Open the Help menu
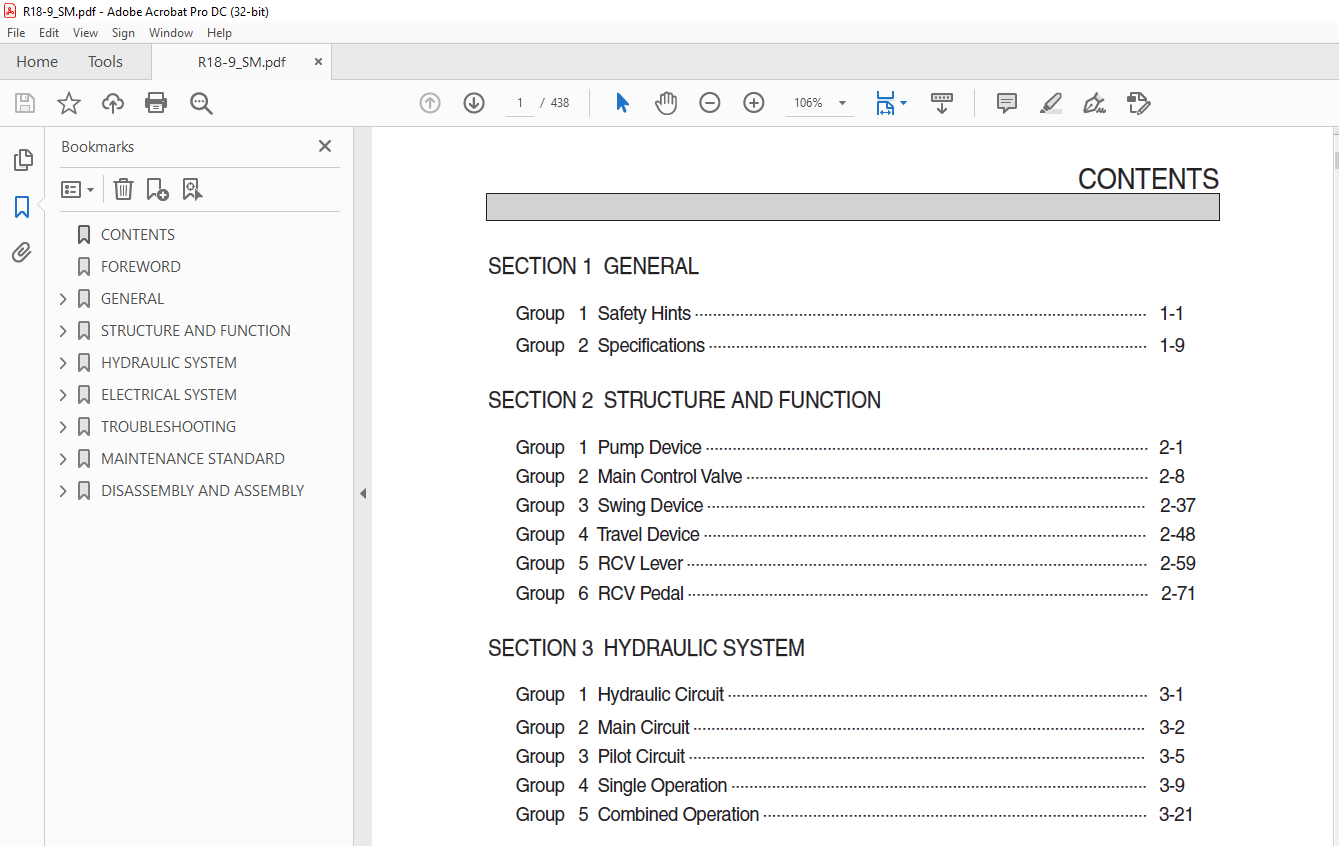The width and height of the screenshot is (1339, 846). [x=219, y=33]
